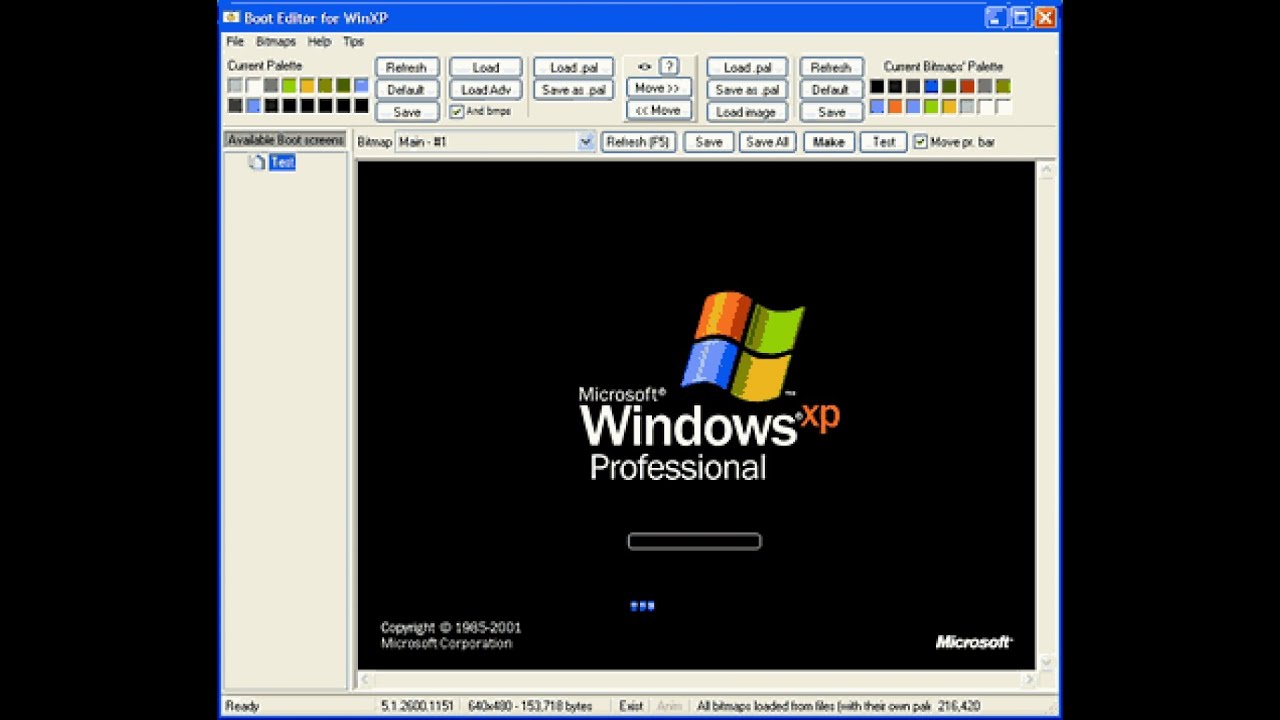Select the Test boot screen tree item
This screenshot has width=1280, height=720.
pyautogui.click(x=282, y=162)
